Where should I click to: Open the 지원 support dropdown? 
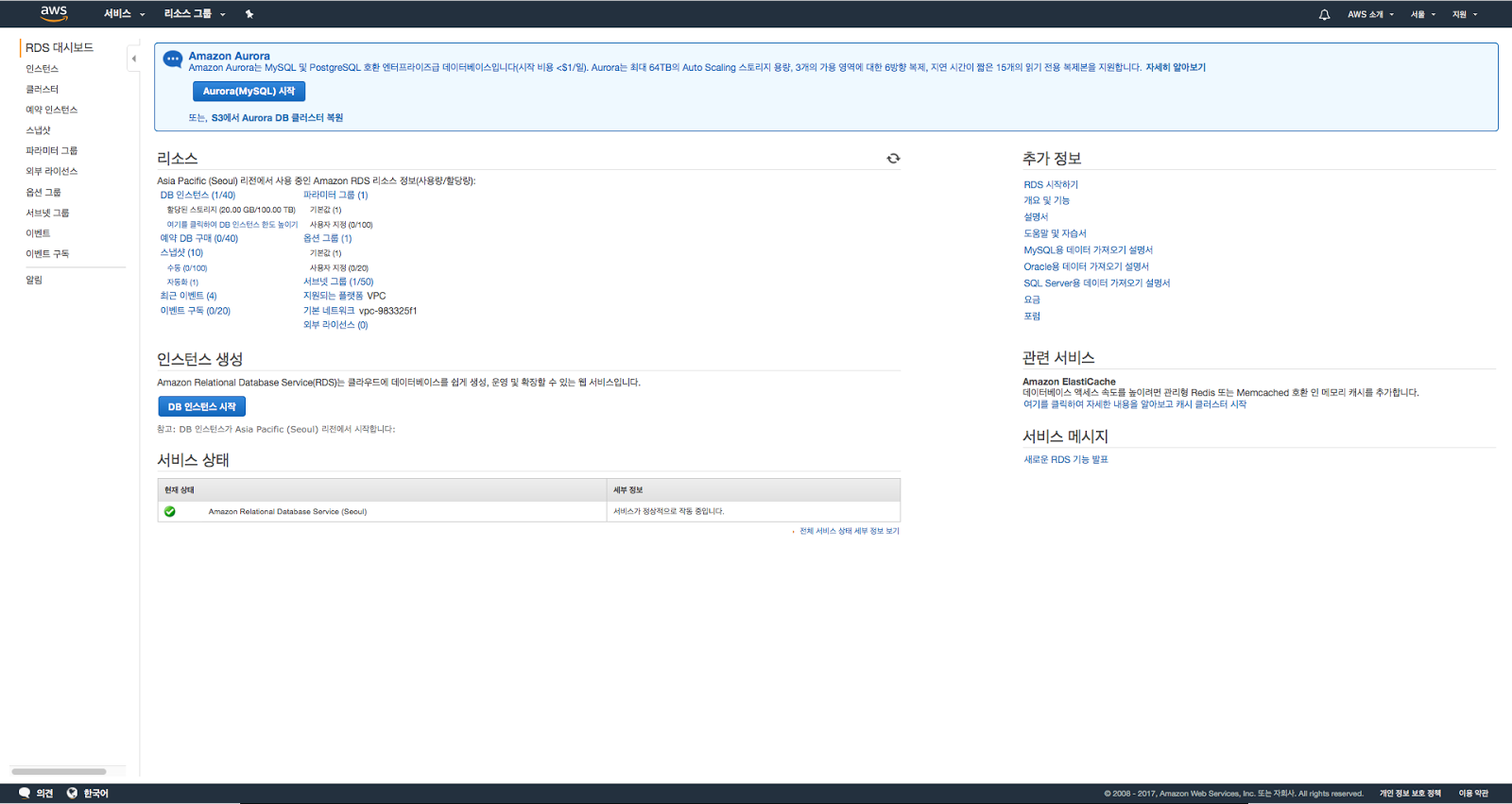(1464, 14)
